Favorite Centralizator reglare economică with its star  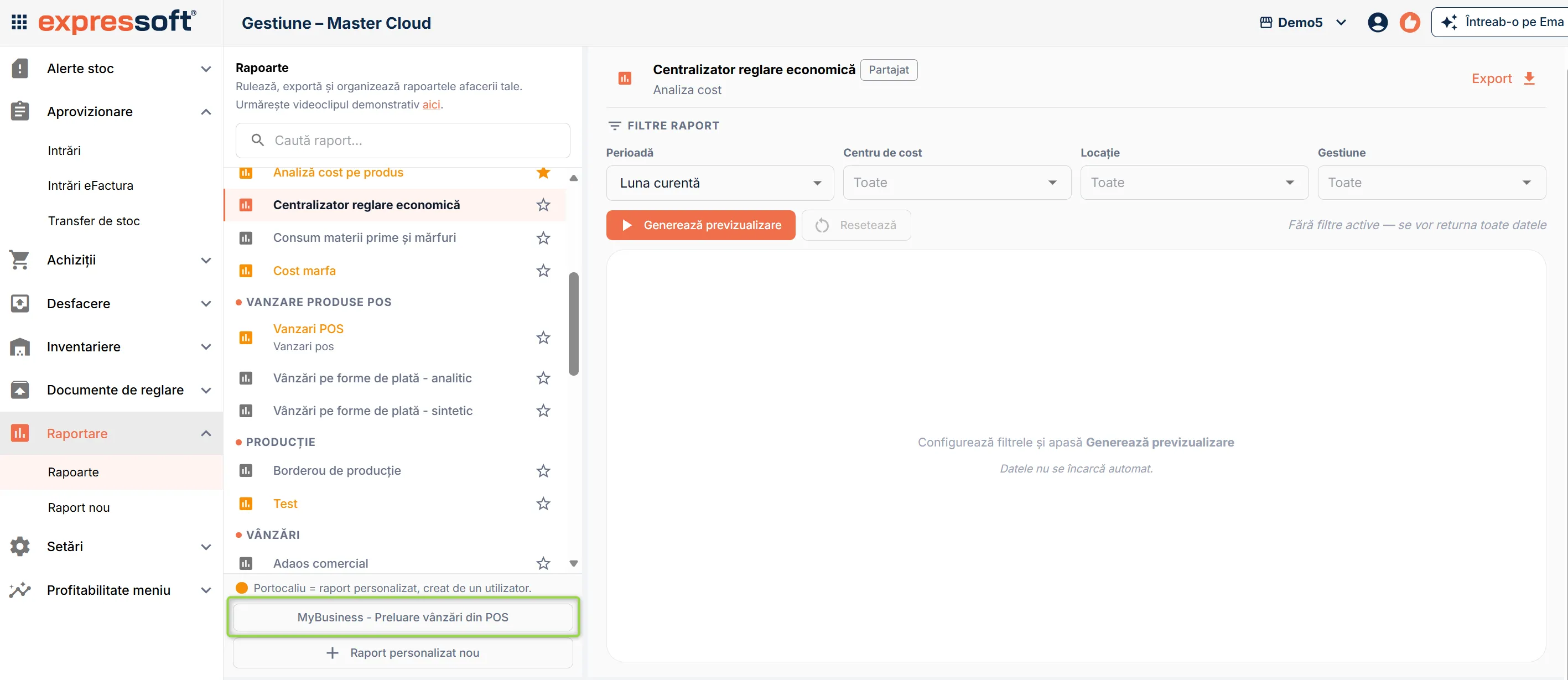click(543, 205)
